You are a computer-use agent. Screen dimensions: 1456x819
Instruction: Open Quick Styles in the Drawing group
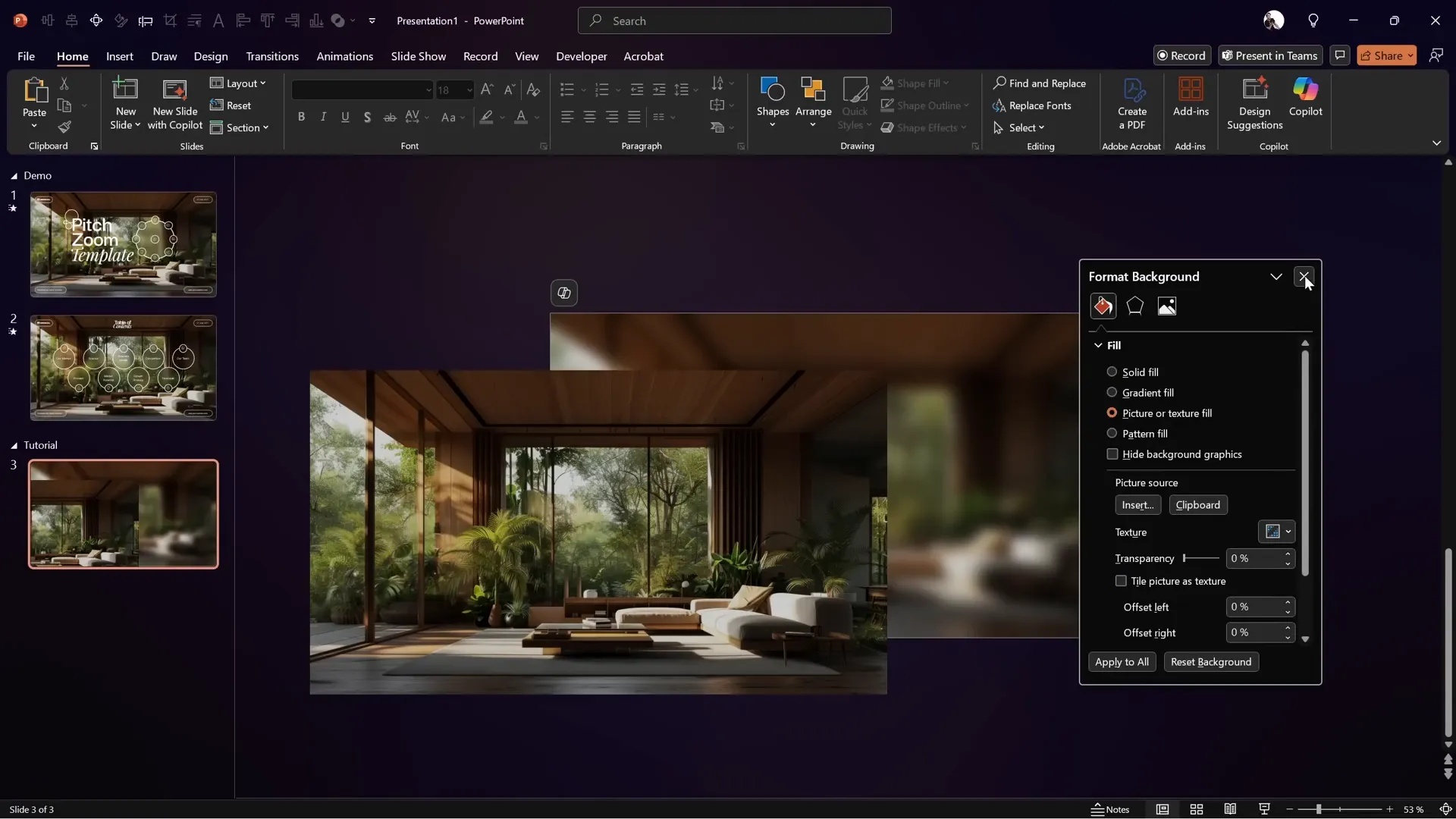coord(855,103)
